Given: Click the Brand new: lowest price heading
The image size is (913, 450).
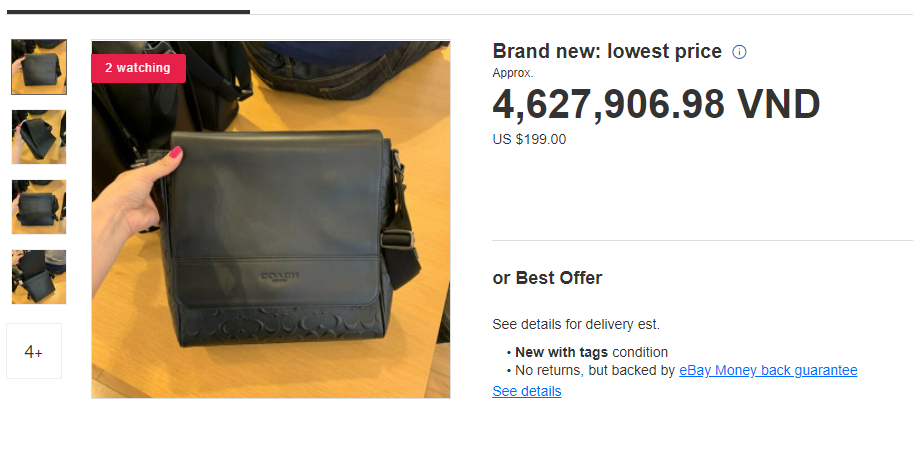Looking at the screenshot, I should pyautogui.click(x=607, y=51).
